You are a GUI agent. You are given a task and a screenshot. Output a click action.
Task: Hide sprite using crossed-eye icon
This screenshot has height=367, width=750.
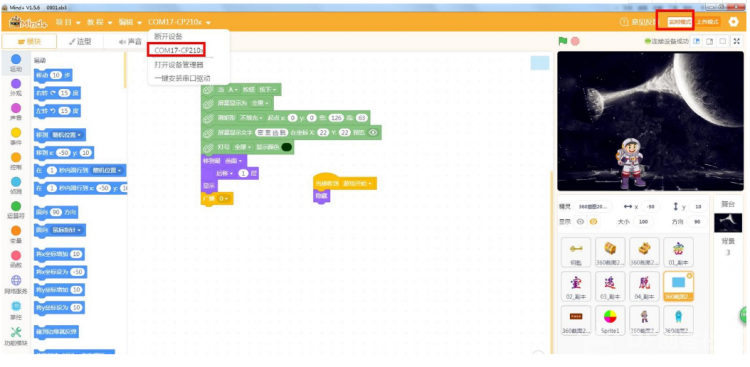click(594, 222)
